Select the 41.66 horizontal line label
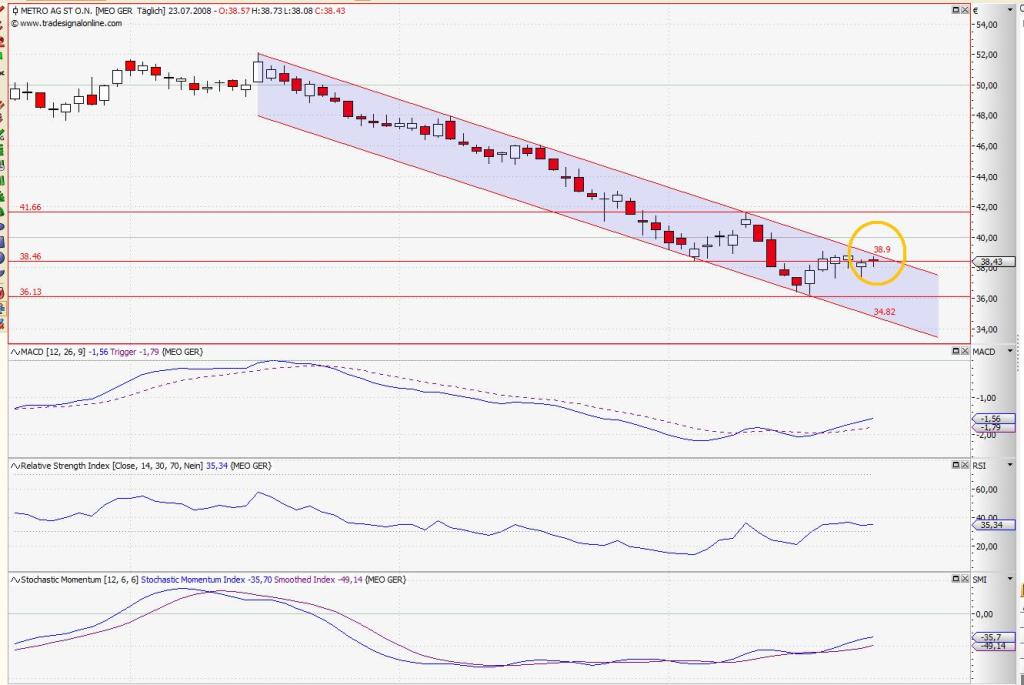Image resolution: width=1024 pixels, height=685 pixels. (30, 207)
